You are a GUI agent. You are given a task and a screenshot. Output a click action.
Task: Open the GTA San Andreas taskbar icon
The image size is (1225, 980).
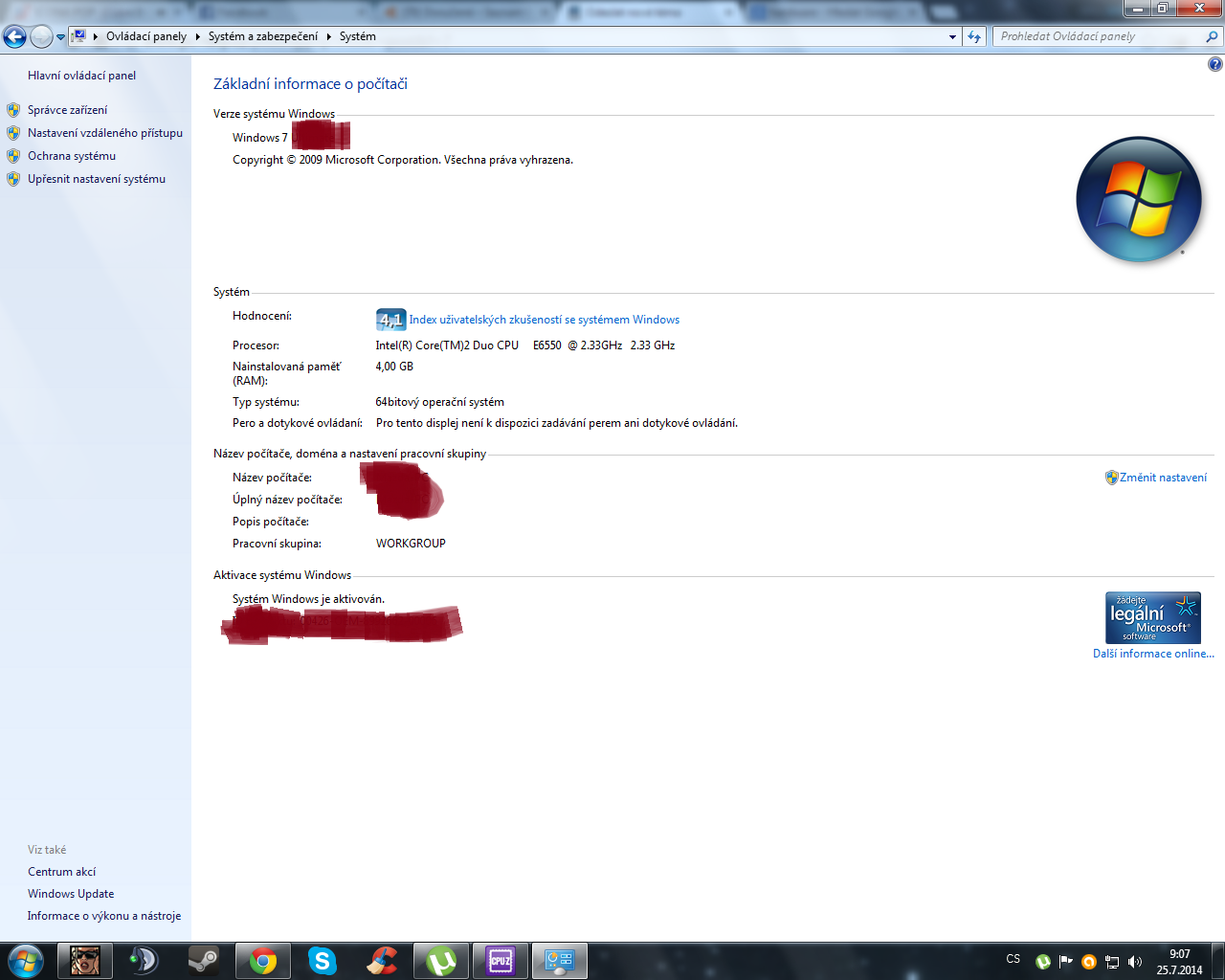(85, 960)
